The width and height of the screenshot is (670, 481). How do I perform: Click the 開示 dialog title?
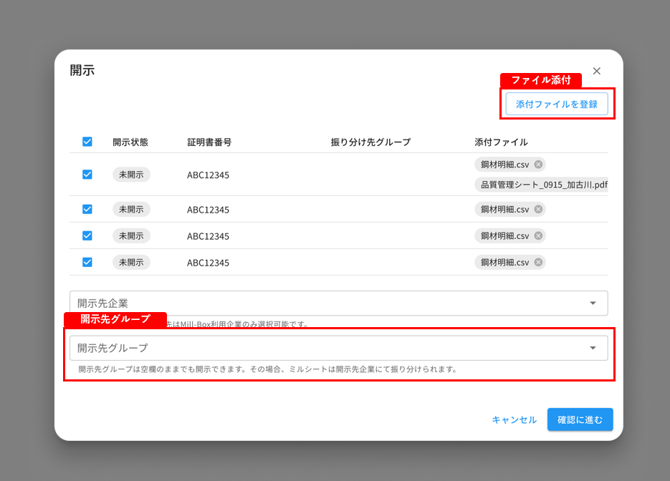point(82,70)
